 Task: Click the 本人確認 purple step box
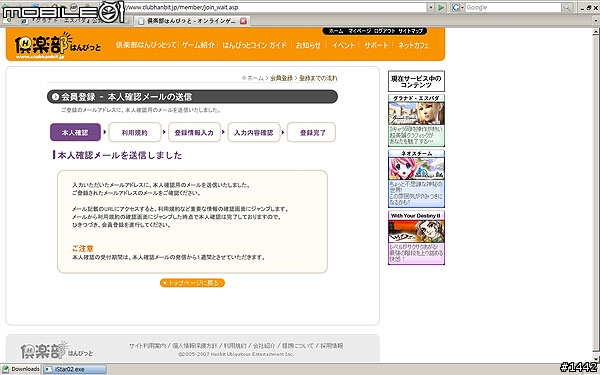[75, 132]
